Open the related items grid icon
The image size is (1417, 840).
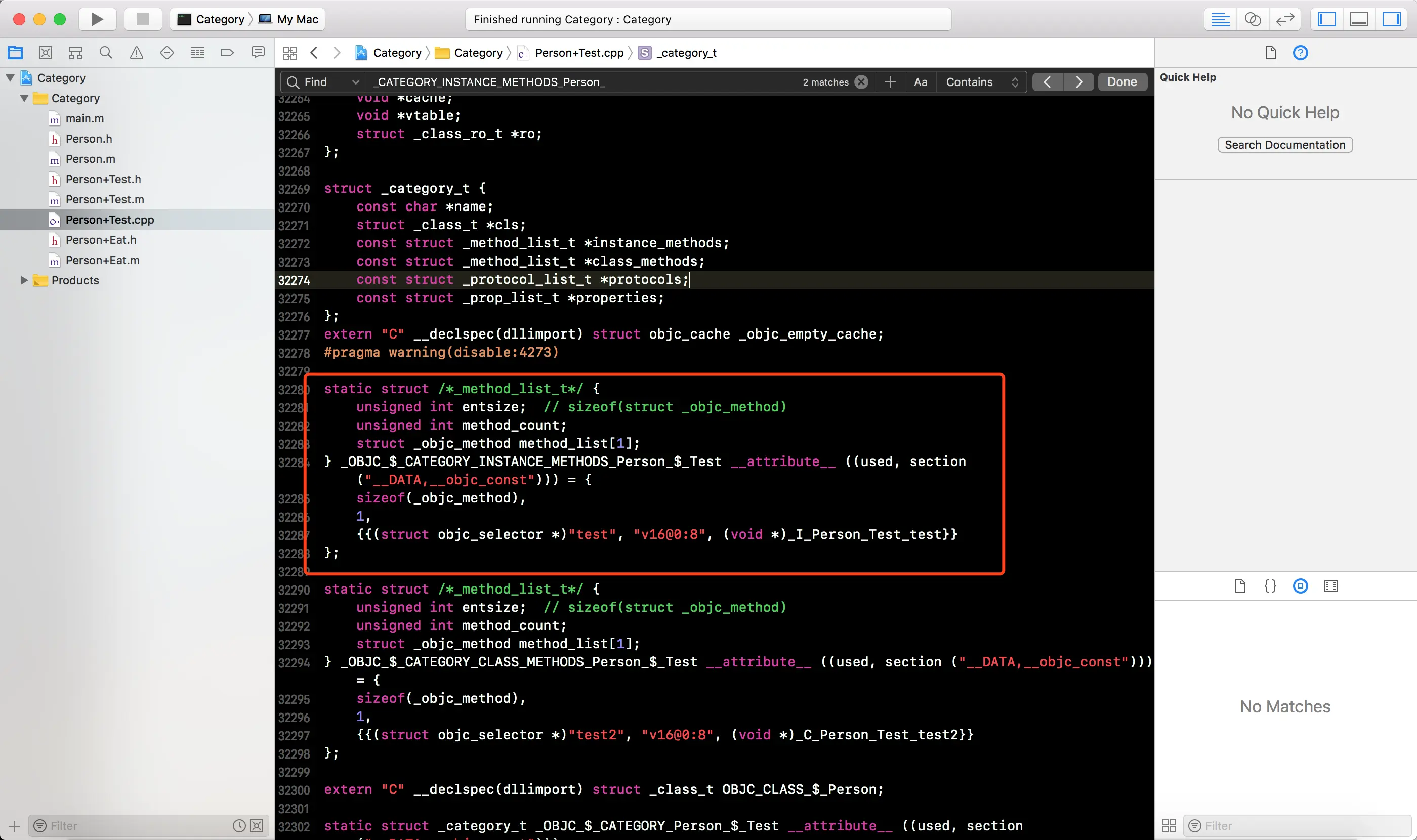(290, 53)
